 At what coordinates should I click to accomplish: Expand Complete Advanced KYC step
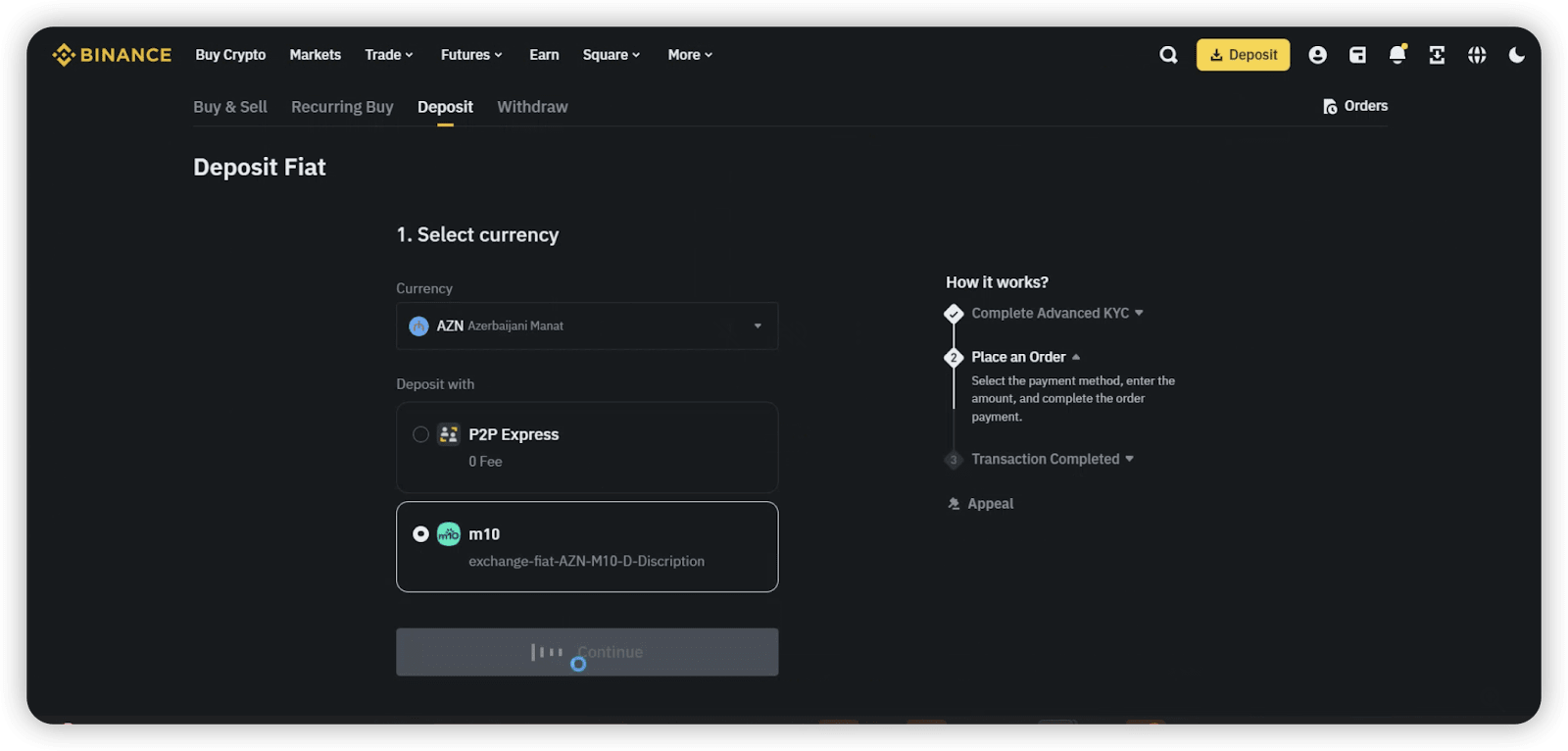click(1057, 314)
